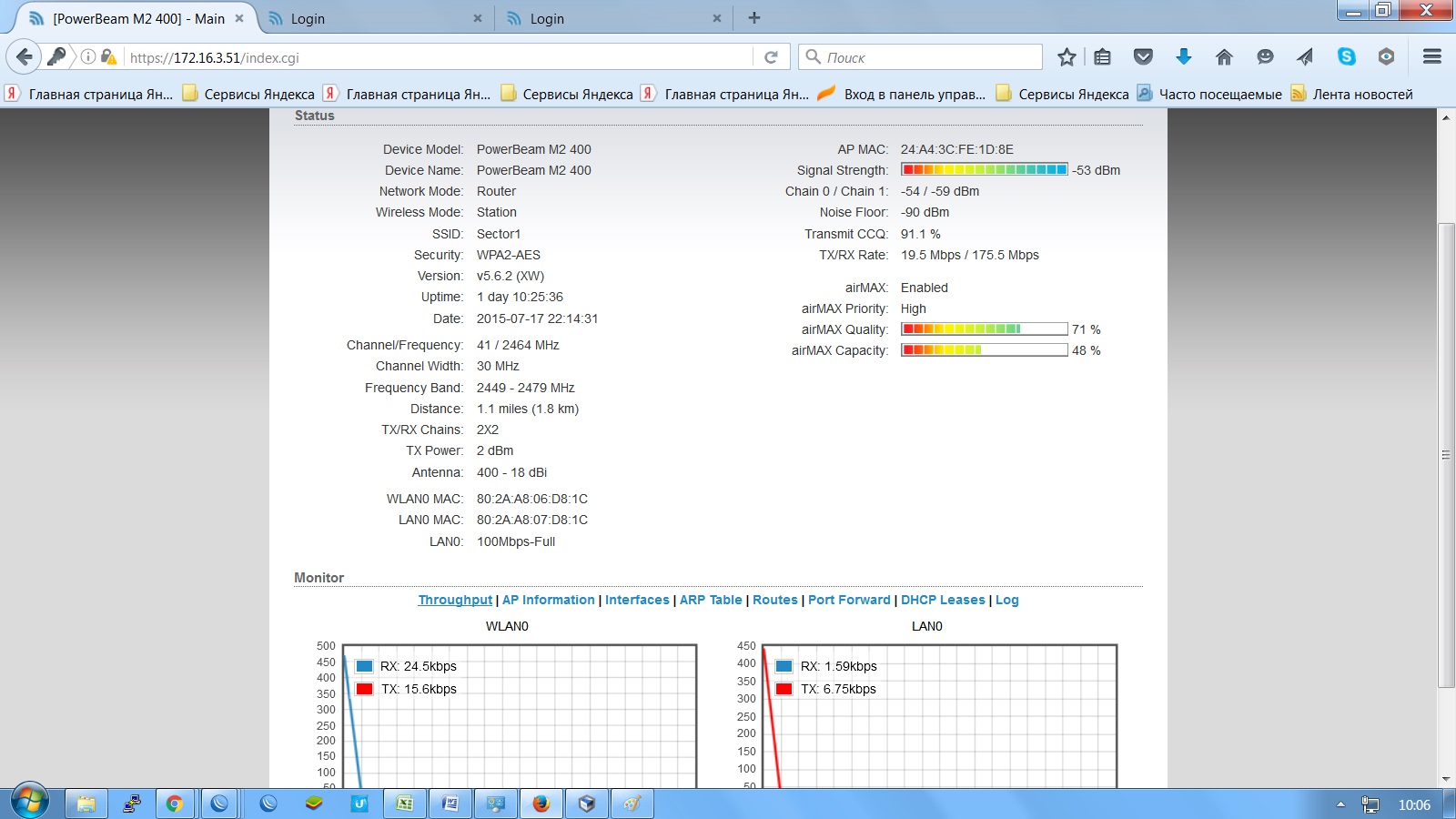Go back with the browser back arrow
This screenshot has height=819, width=1456.
pyautogui.click(x=25, y=56)
